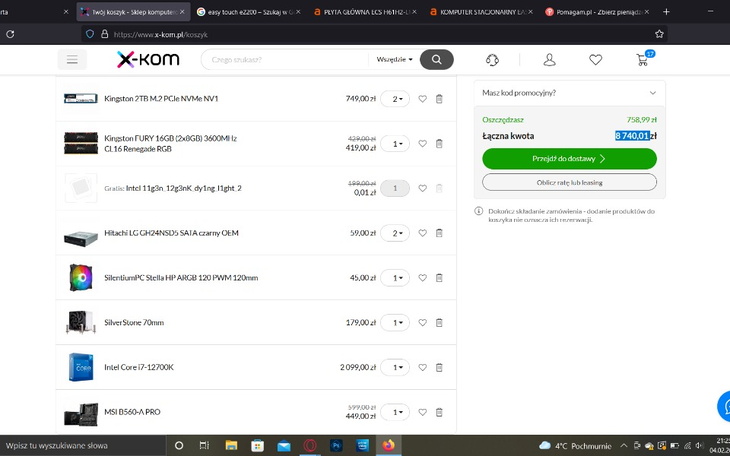This screenshot has width=730, height=456.
Task: Click the x-kom search input field
Action: [286, 60]
